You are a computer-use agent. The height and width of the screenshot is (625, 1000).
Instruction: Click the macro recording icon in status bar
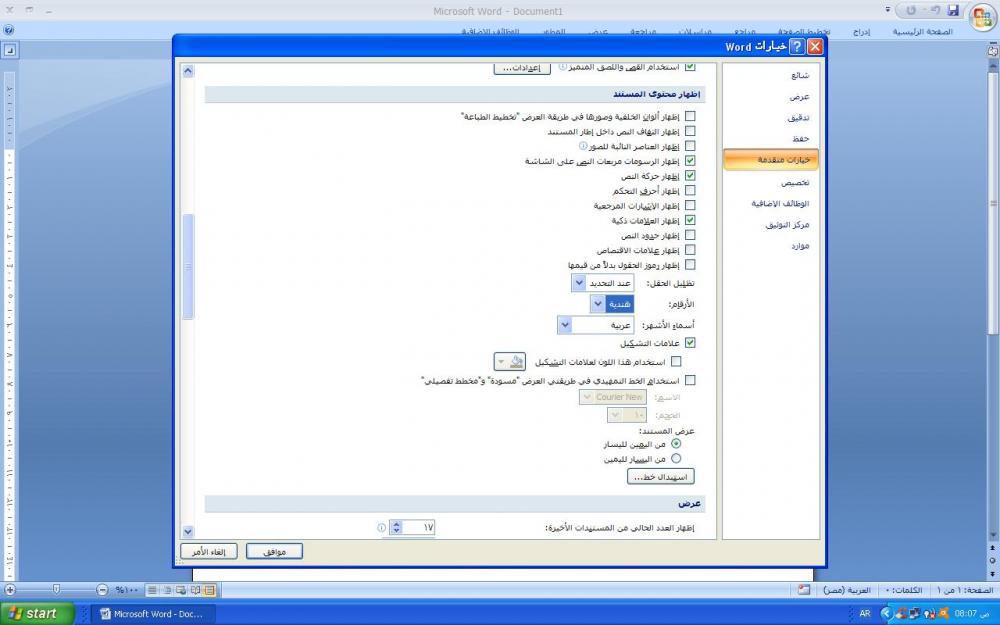804,590
